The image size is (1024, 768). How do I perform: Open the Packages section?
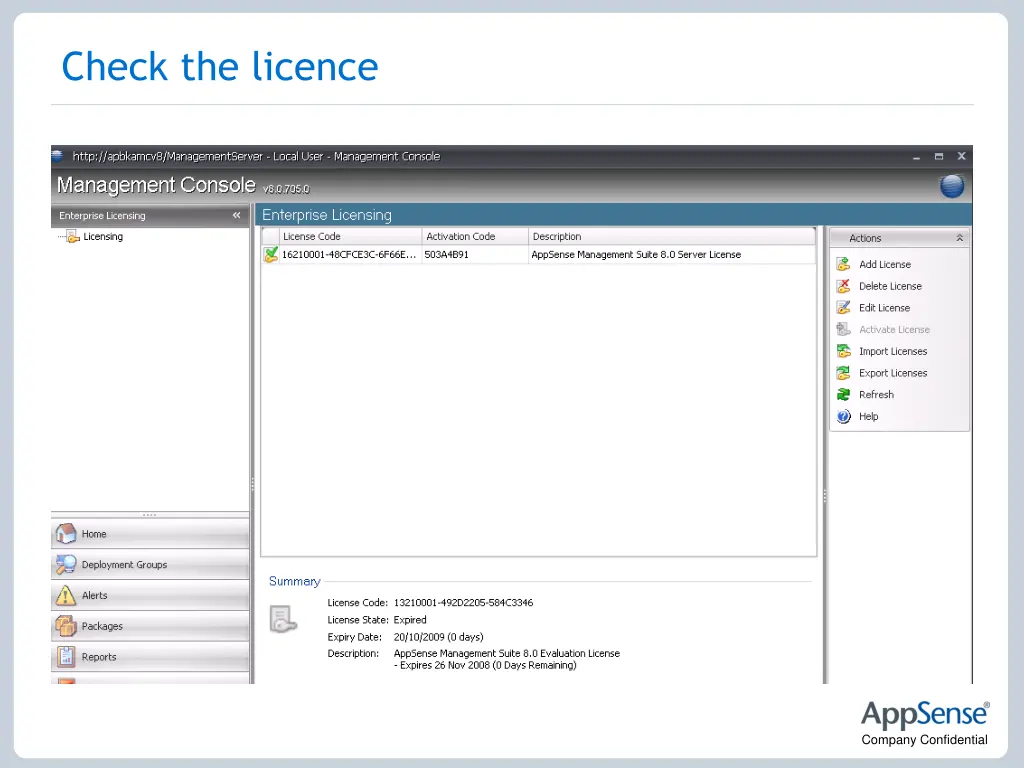(x=150, y=626)
